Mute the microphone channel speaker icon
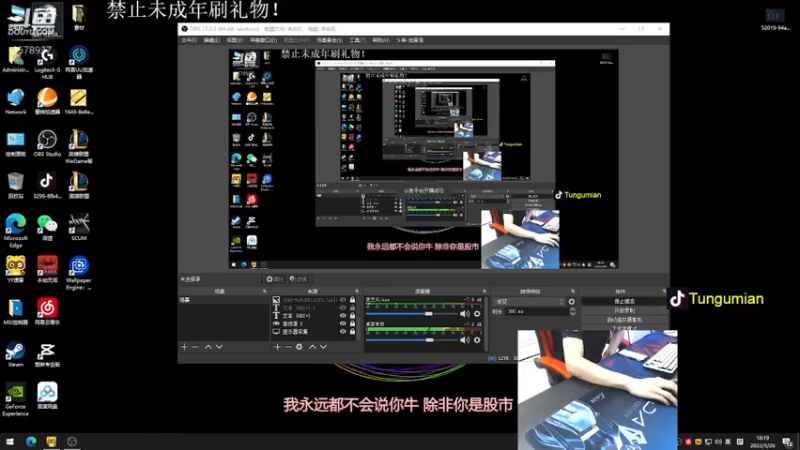The height and width of the screenshot is (450, 800). pos(465,314)
